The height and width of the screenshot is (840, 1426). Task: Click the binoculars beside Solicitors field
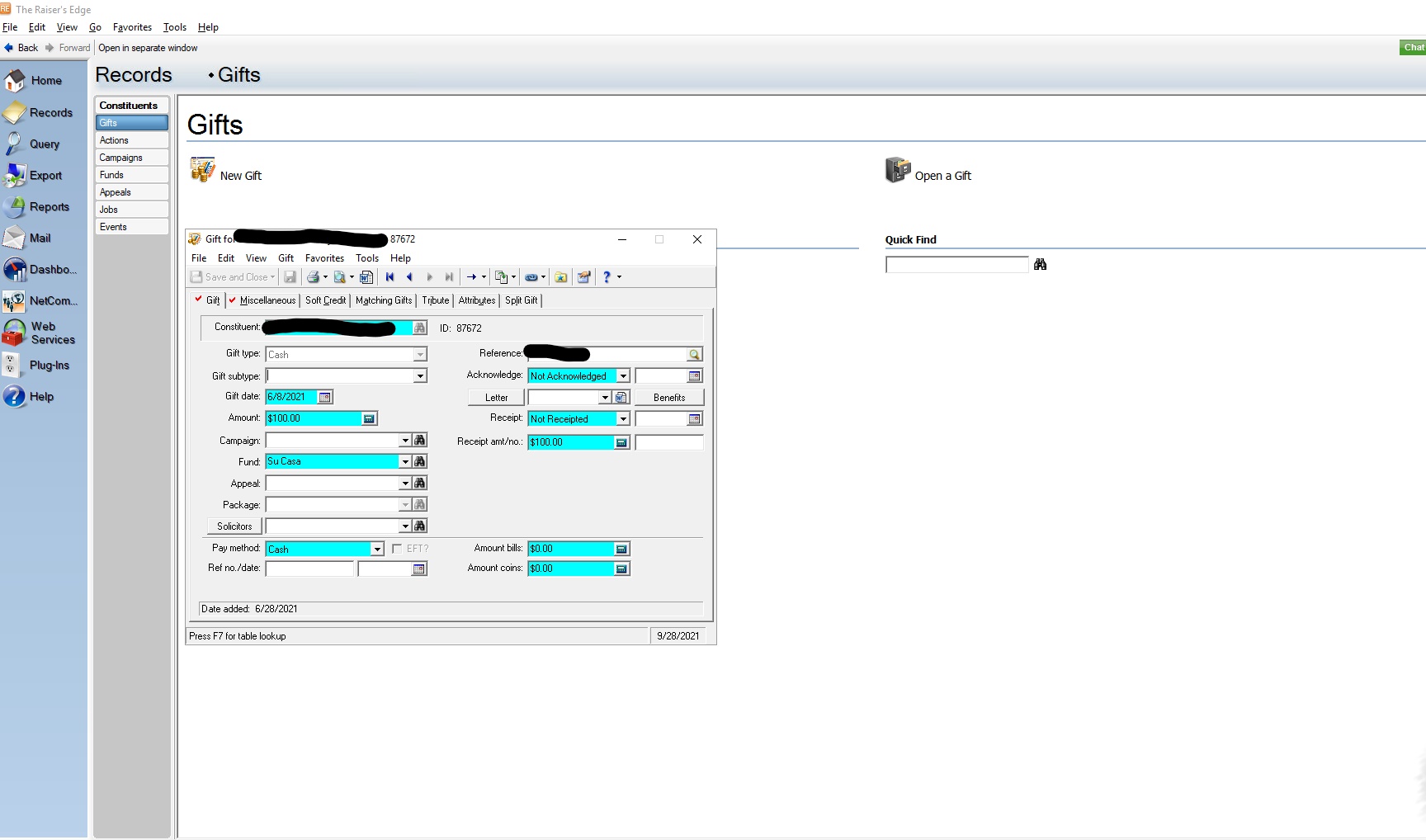(x=420, y=526)
